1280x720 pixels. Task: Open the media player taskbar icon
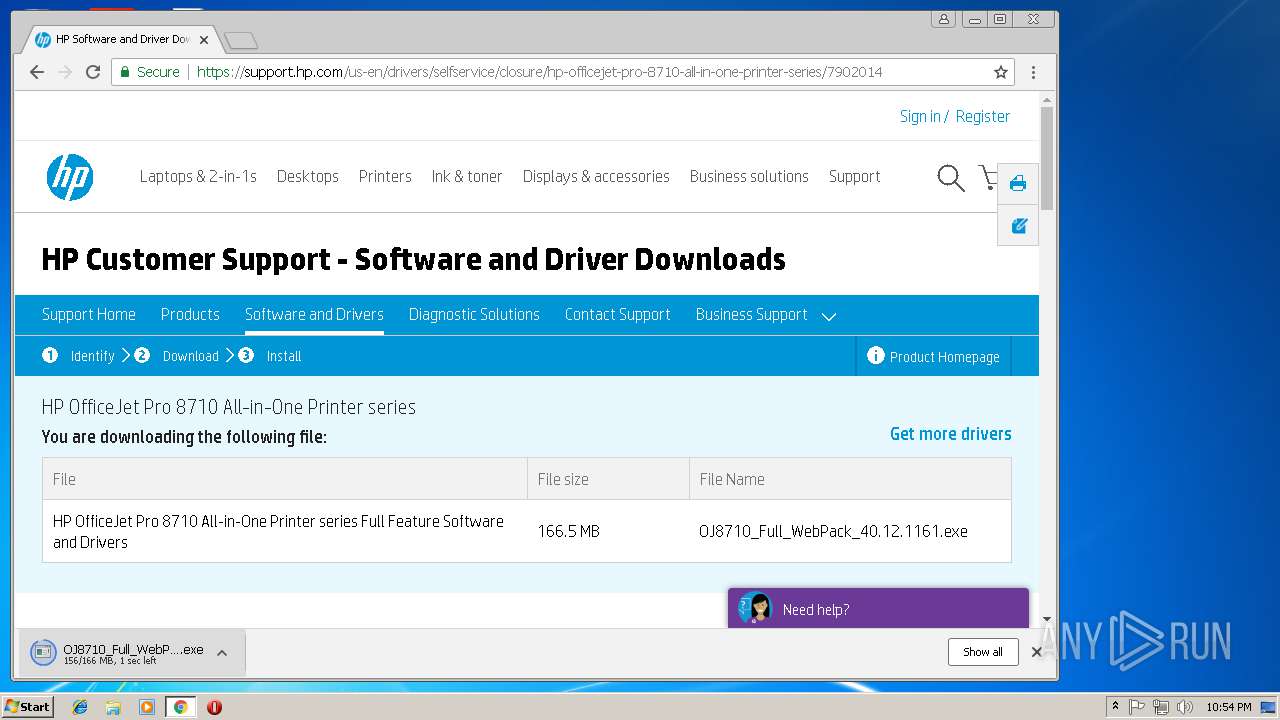[147, 707]
